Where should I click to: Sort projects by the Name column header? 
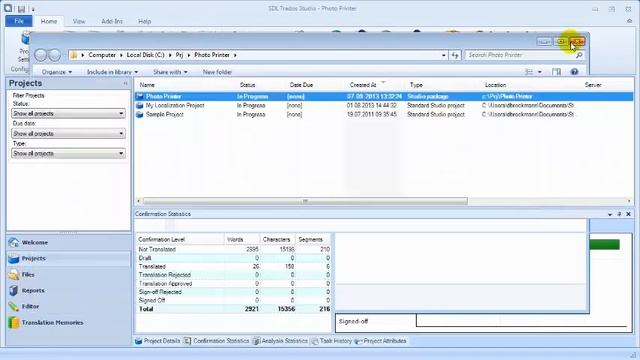147,85
